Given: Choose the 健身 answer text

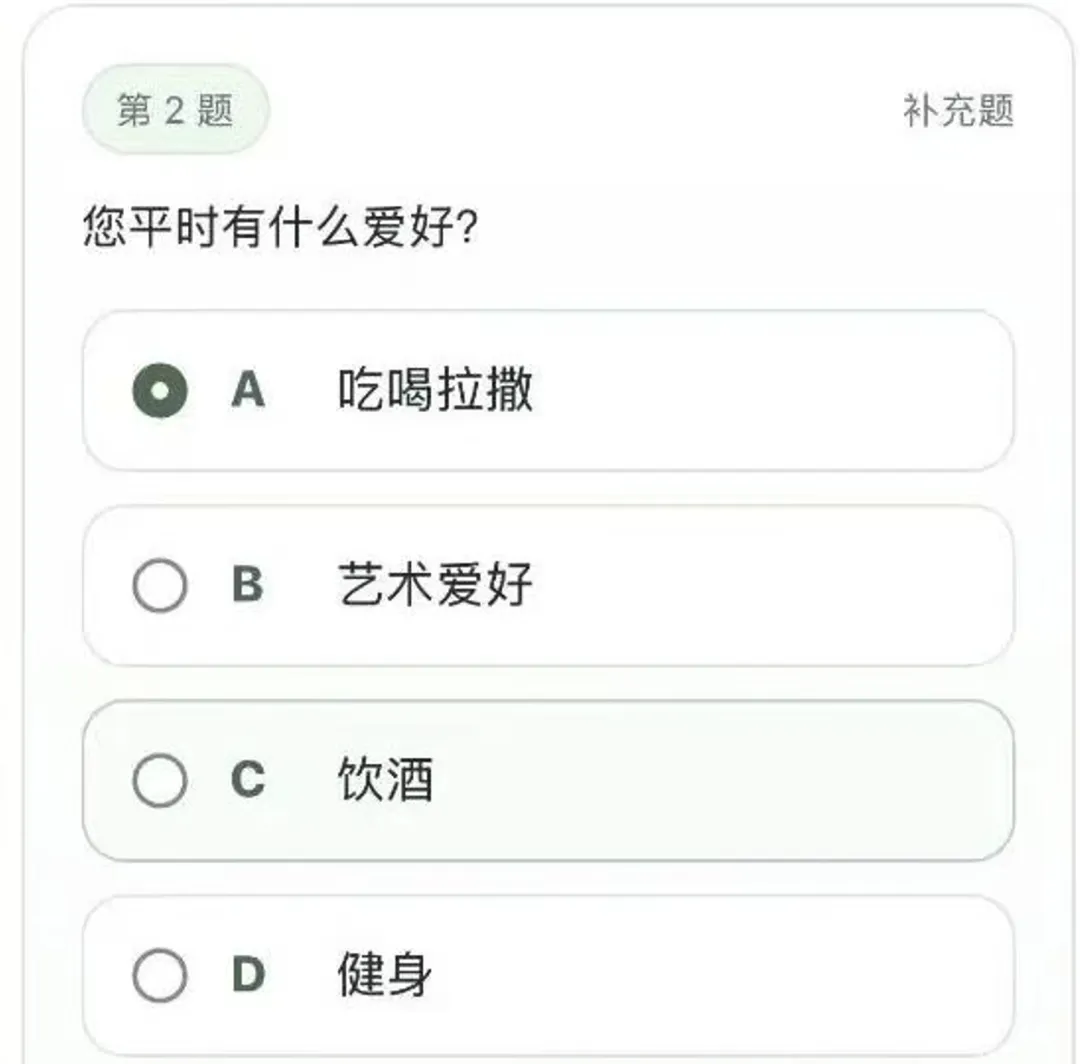Looking at the screenshot, I should click(386, 975).
